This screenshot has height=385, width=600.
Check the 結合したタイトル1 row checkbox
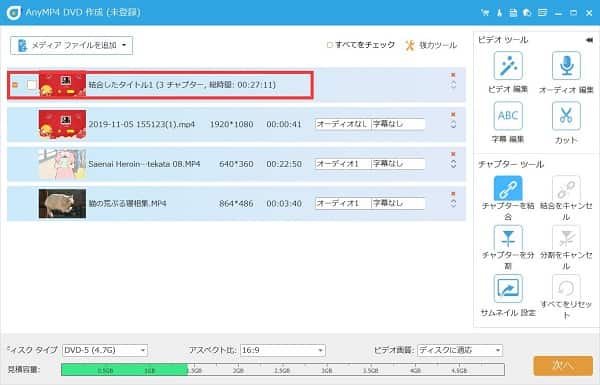pyautogui.click(x=31, y=85)
